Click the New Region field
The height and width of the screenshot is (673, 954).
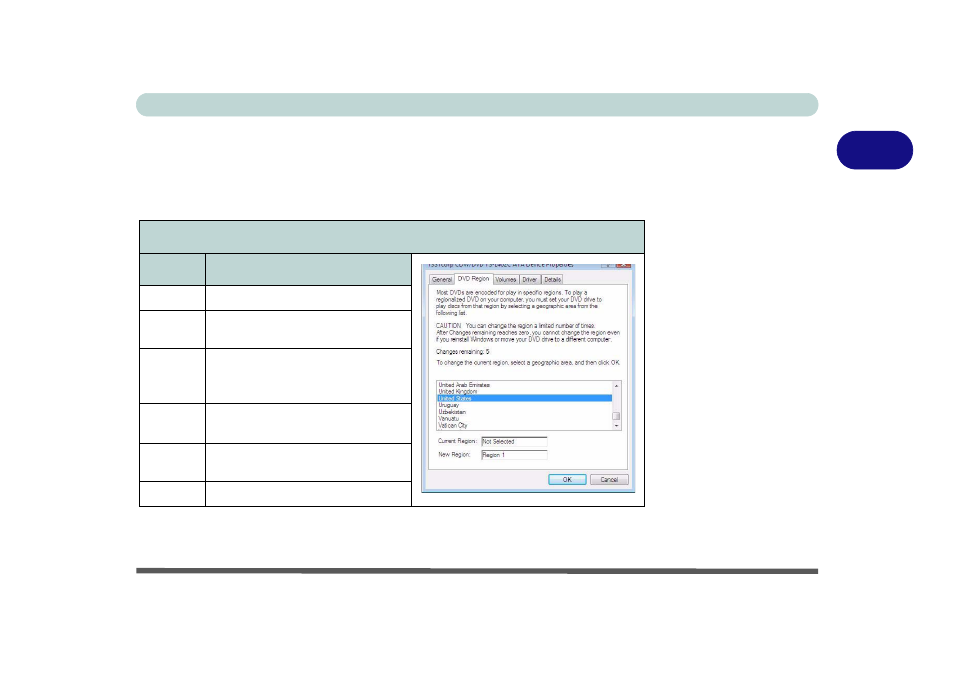coord(513,455)
